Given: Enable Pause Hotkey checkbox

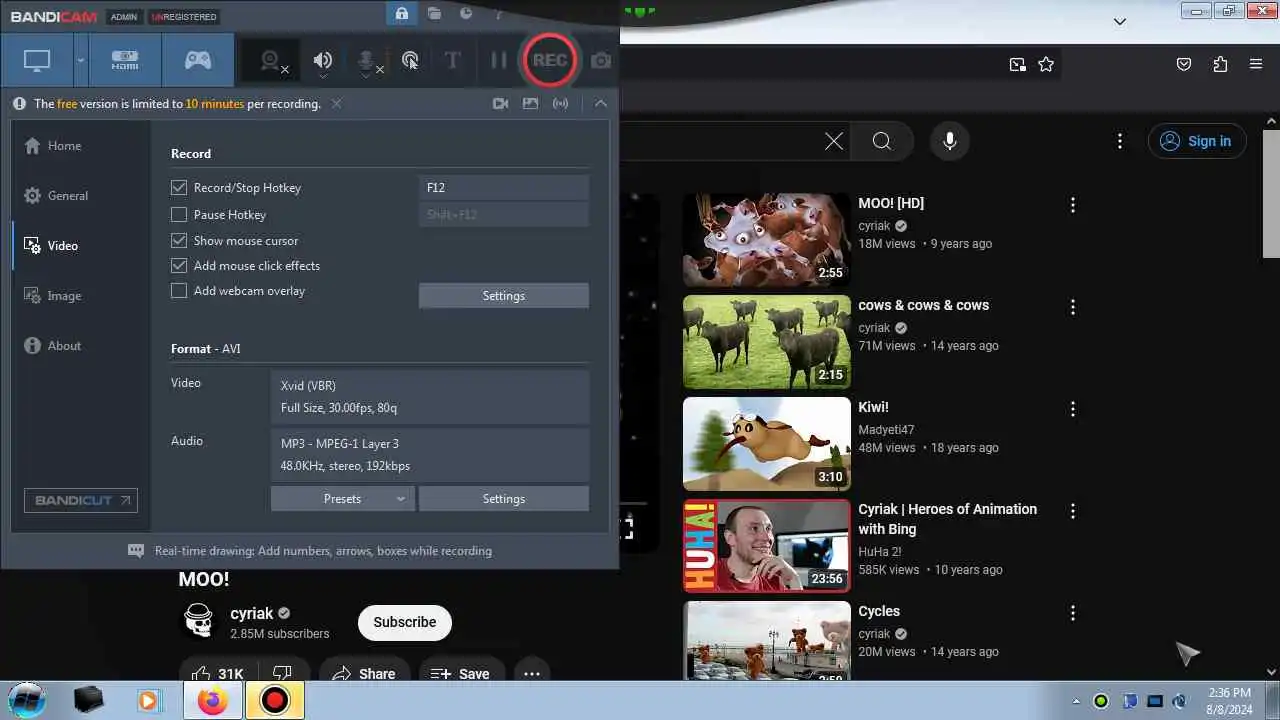Looking at the screenshot, I should (179, 215).
